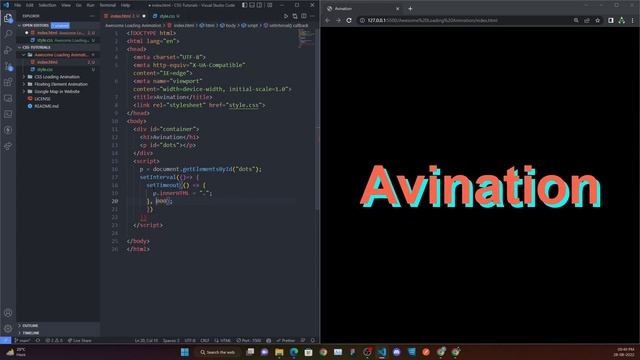
Task: Open editor More Actions ellipsis
Action: [x=312, y=16]
